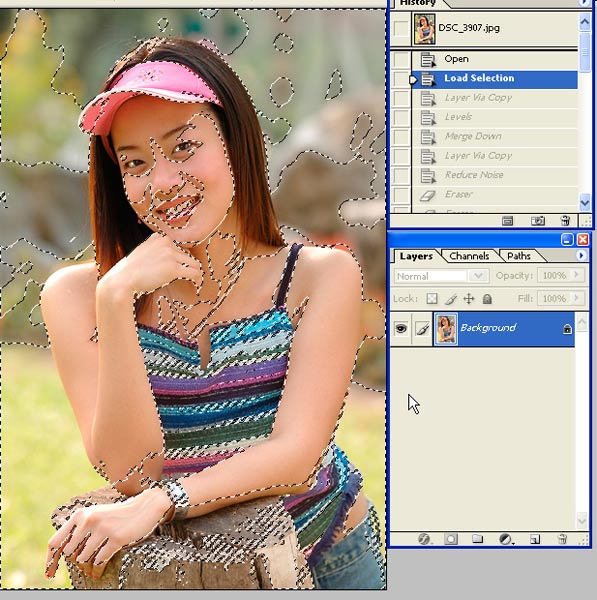Create new fill or adjustment layer
Viewport: 597px width, 600px height.
point(506,539)
